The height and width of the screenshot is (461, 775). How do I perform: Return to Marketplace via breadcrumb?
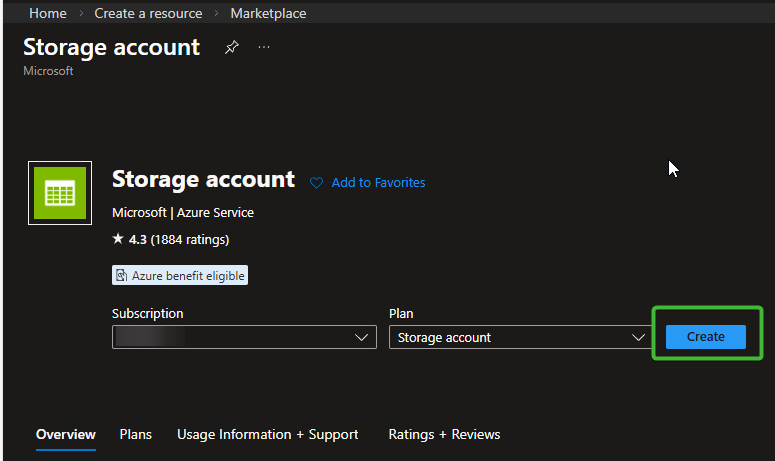(268, 14)
